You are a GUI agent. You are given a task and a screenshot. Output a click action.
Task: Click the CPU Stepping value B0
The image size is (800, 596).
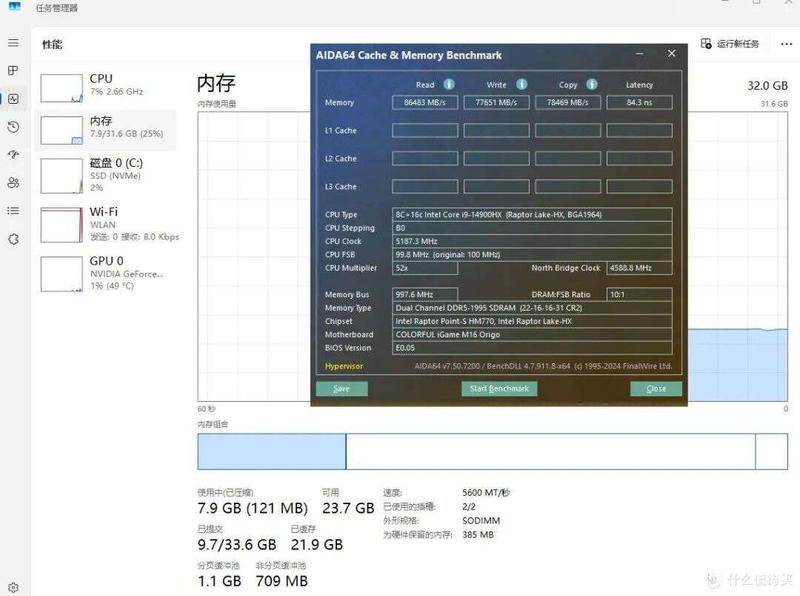pyautogui.click(x=532, y=228)
